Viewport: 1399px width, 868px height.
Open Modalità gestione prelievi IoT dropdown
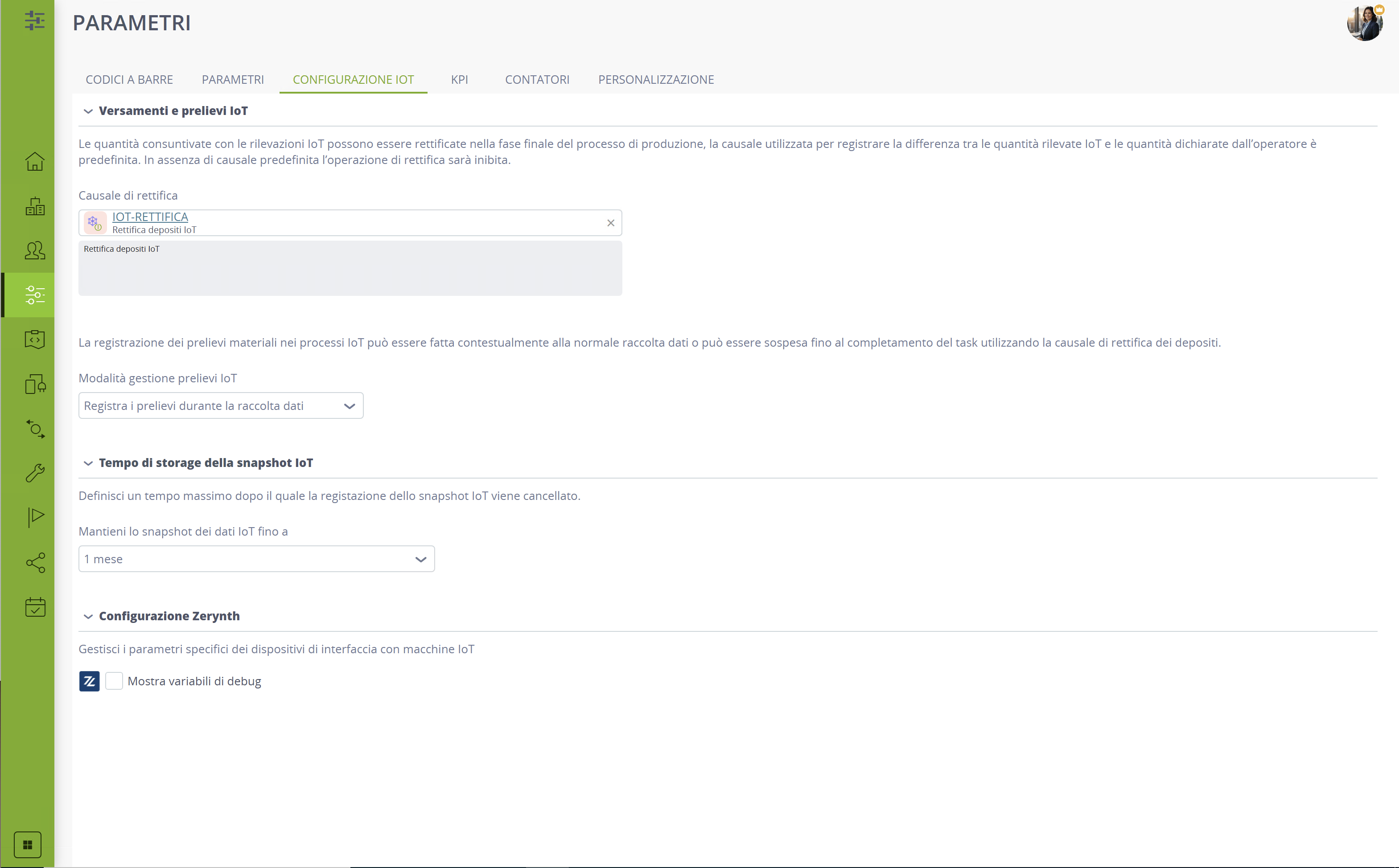(221, 406)
